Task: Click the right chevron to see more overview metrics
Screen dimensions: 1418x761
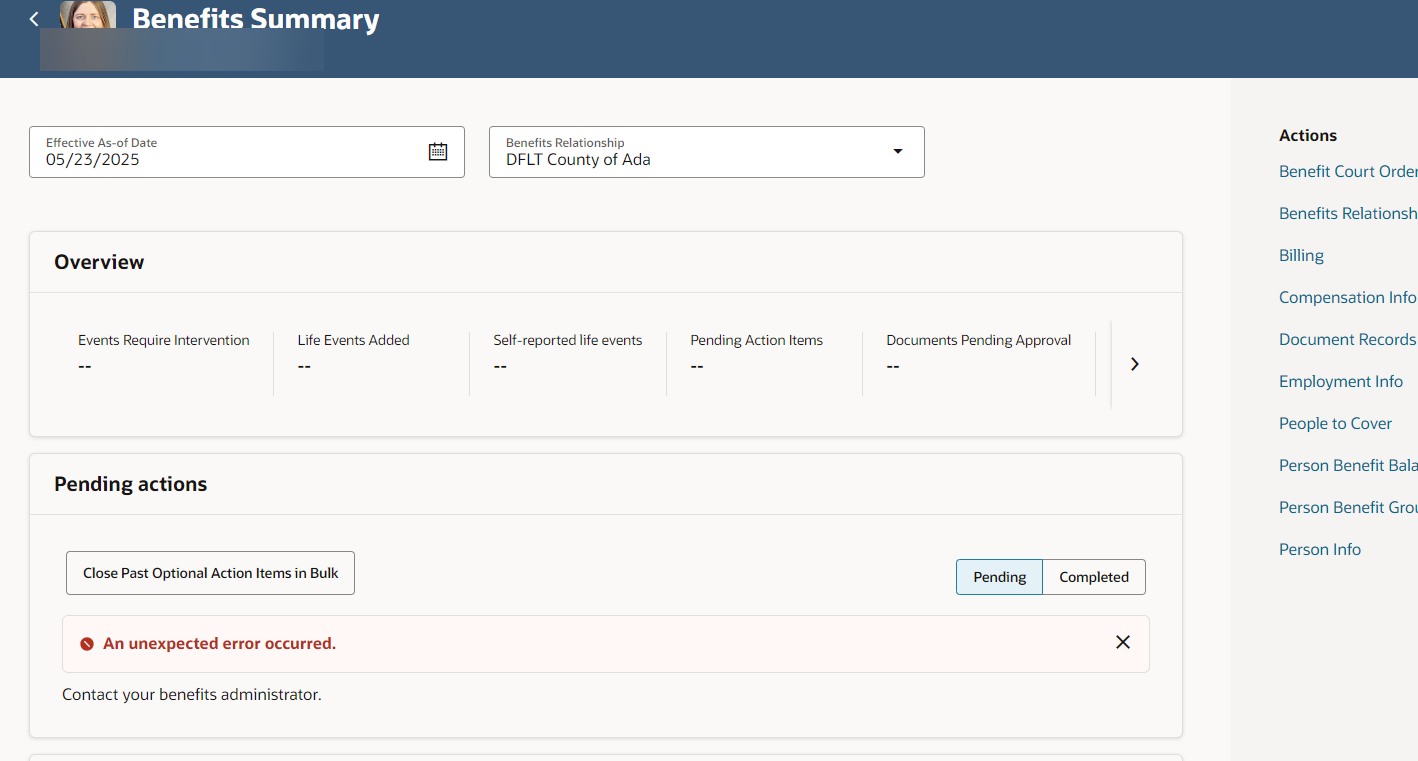Action: click(x=1134, y=363)
